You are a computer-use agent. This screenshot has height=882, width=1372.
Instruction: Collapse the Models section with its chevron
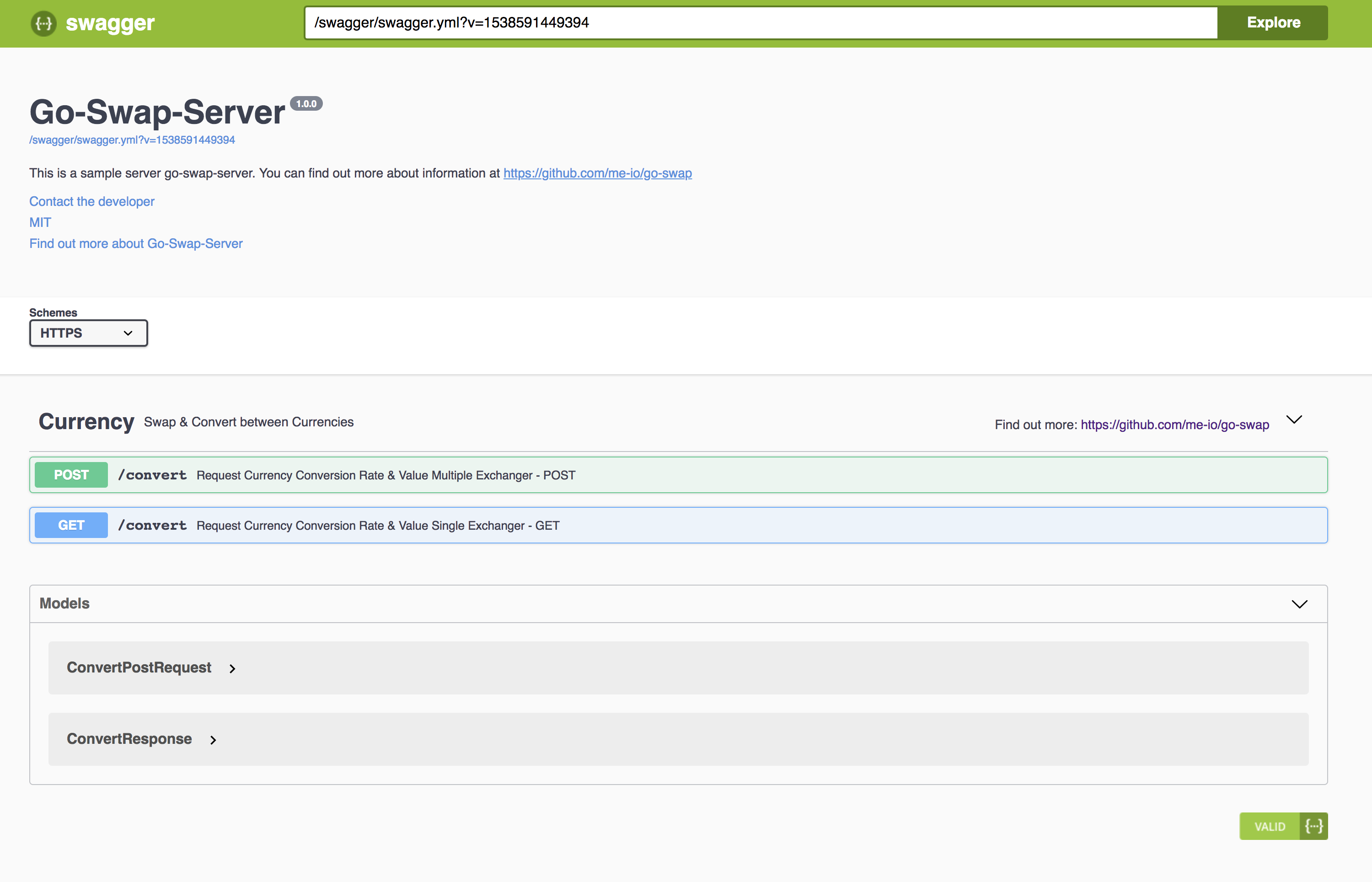click(1299, 604)
